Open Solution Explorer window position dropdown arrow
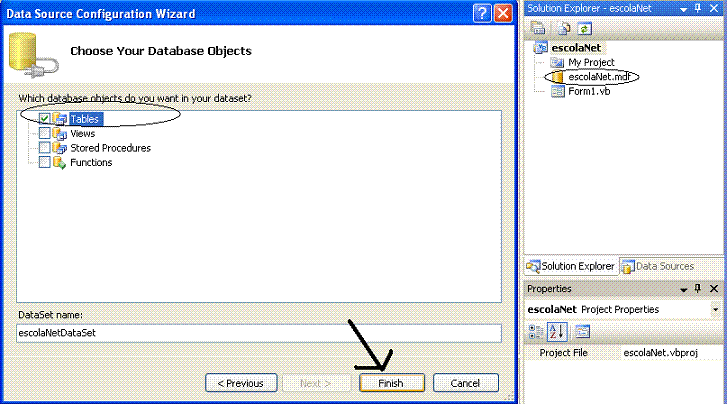The width and height of the screenshot is (727, 404). 683,9
